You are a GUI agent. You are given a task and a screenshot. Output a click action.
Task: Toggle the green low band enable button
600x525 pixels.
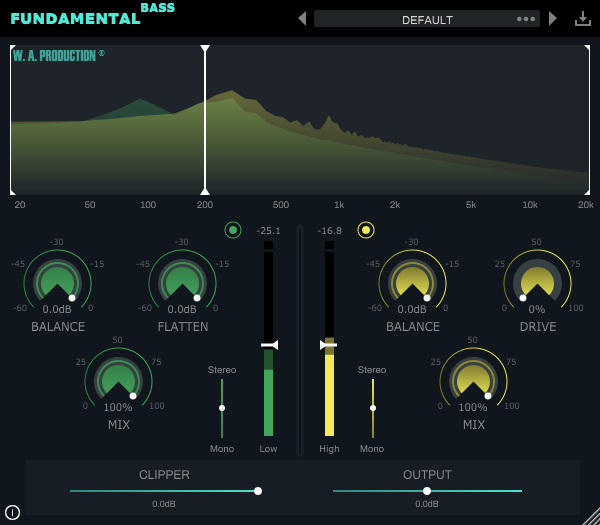233,230
